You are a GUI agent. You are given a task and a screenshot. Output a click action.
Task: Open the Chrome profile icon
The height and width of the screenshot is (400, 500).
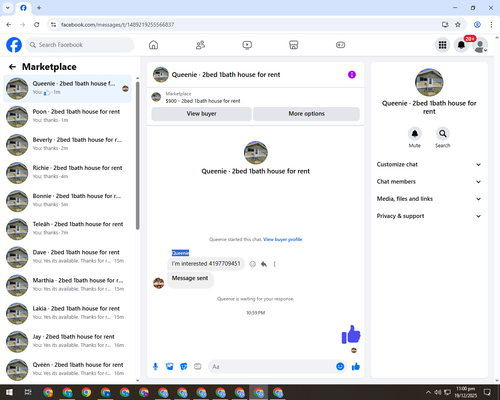point(477,24)
